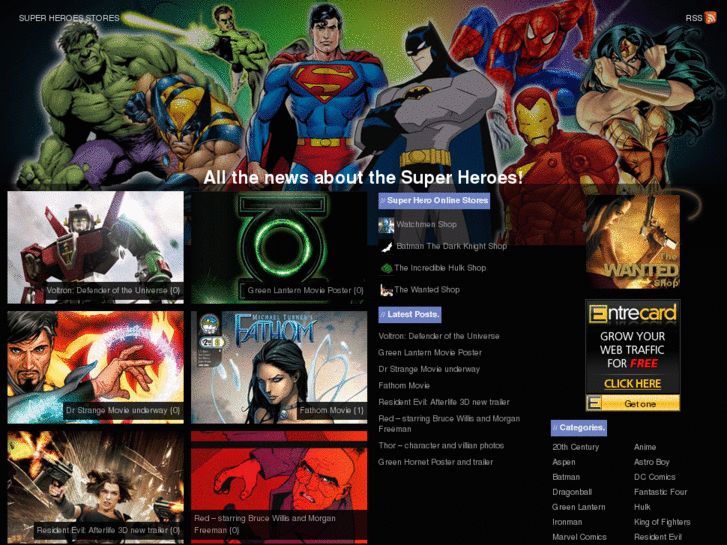Open Batman The Dark Knight Shop link

(452, 246)
